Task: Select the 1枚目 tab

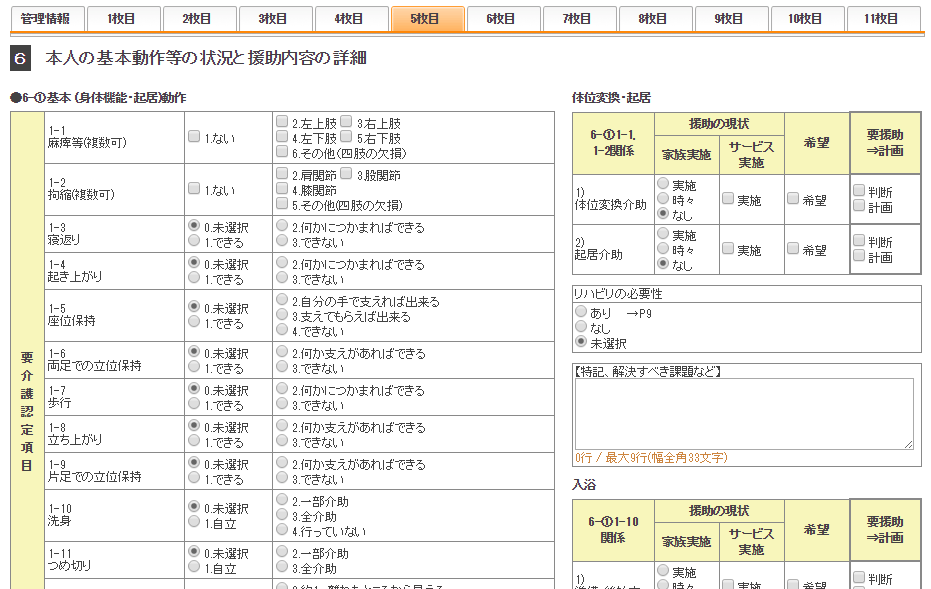Action: pyautogui.click(x=121, y=19)
